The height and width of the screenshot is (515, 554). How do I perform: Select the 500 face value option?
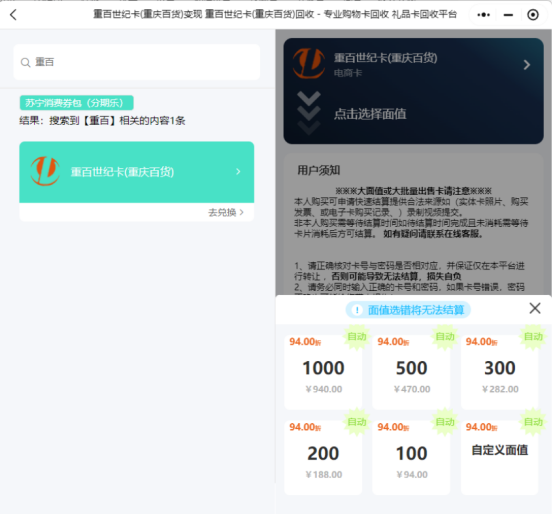point(411,372)
